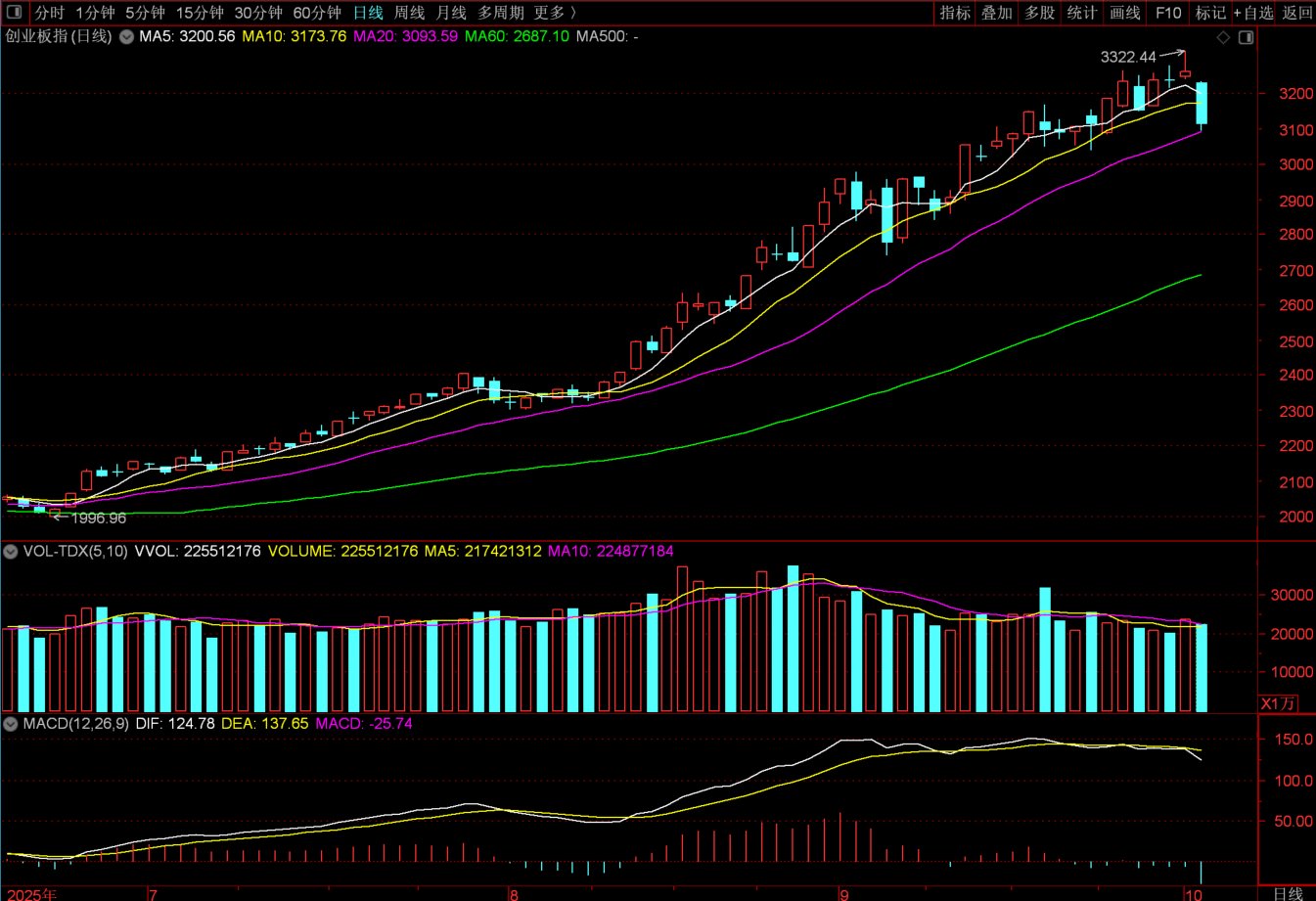
Task: Add the index via +自选
Action: (x=1253, y=13)
